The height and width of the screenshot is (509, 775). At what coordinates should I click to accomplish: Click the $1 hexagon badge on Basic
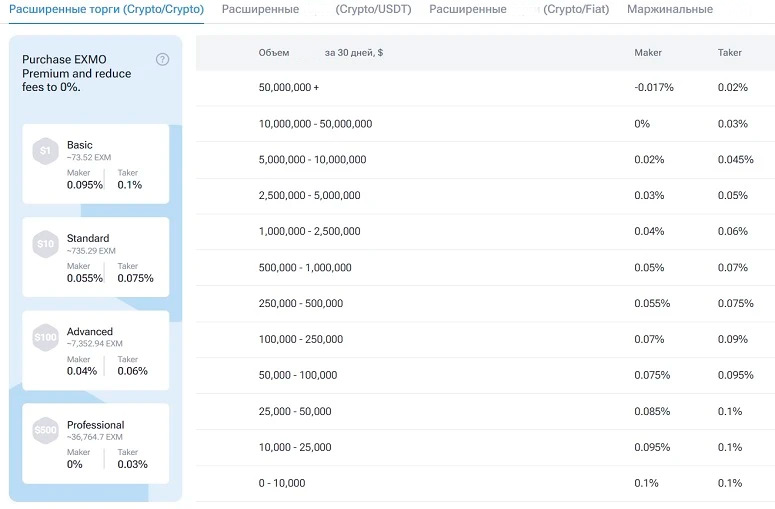click(x=45, y=151)
